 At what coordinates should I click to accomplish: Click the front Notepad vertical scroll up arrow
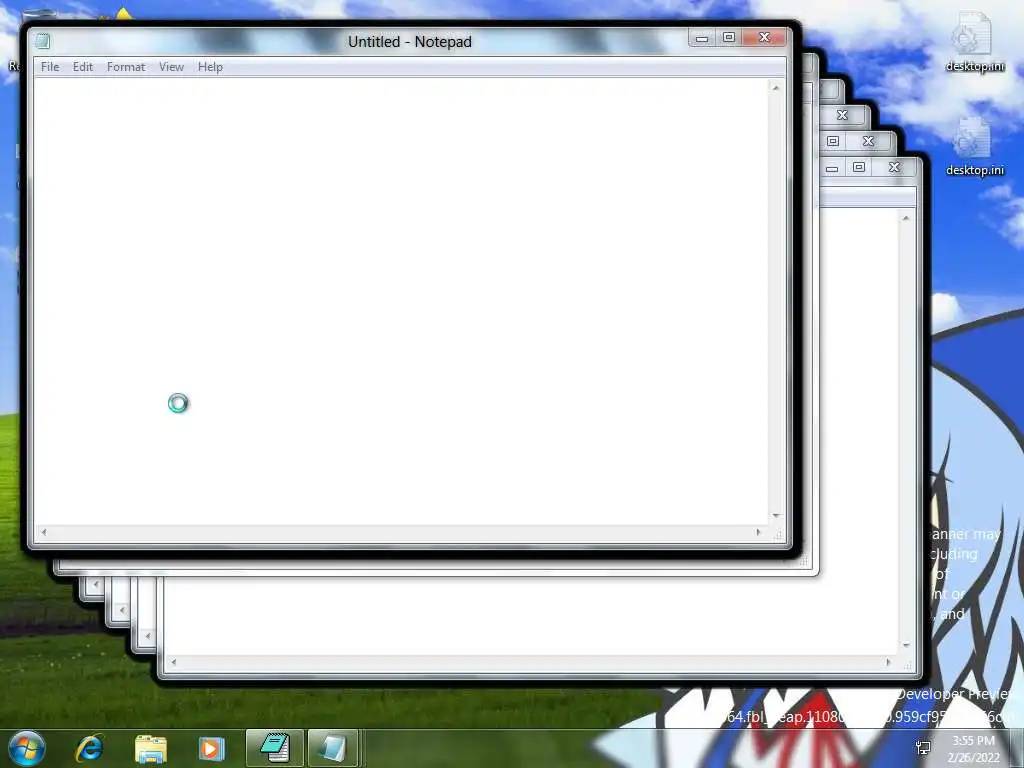point(776,88)
